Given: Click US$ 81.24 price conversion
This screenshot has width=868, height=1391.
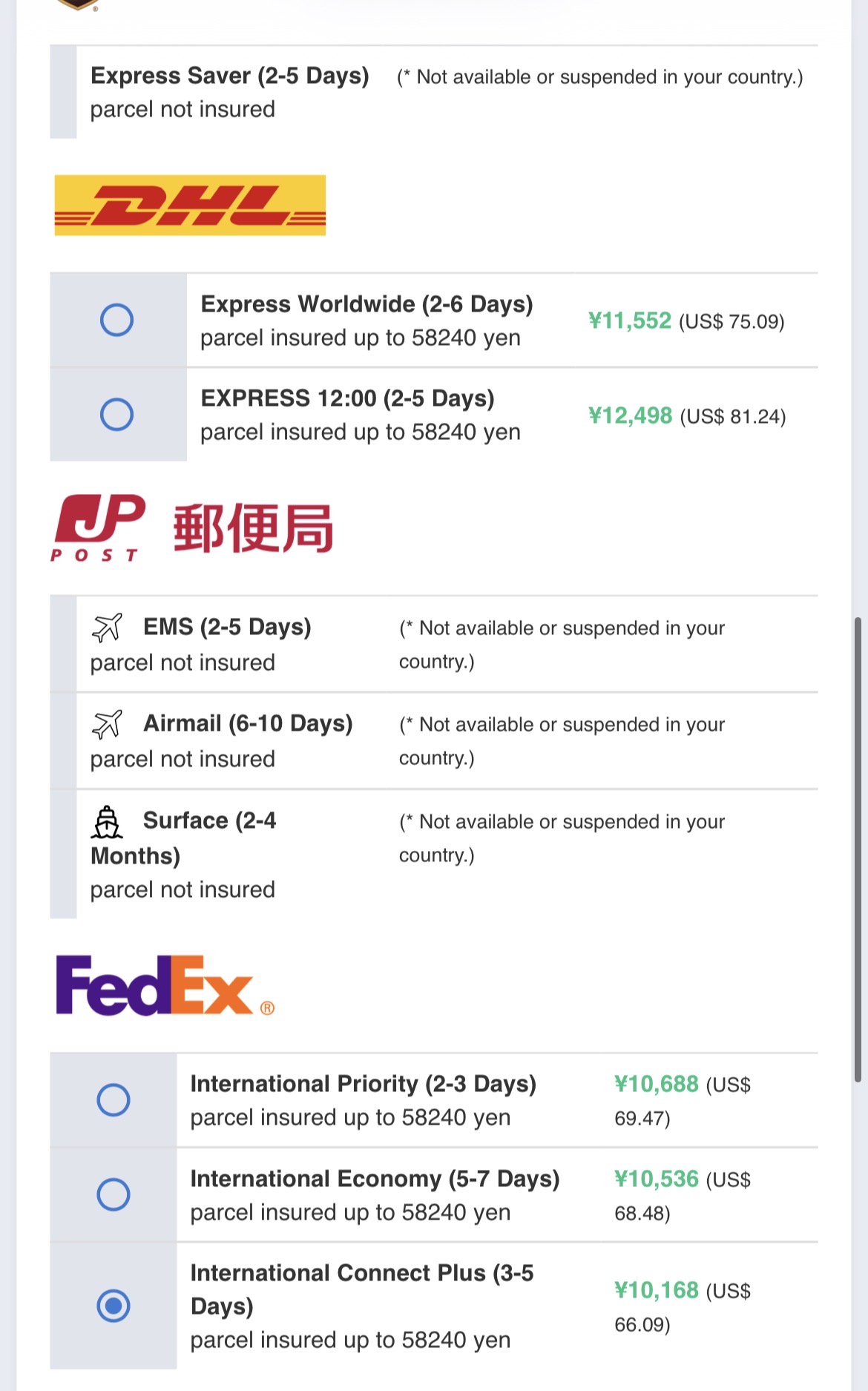Looking at the screenshot, I should click(733, 417).
